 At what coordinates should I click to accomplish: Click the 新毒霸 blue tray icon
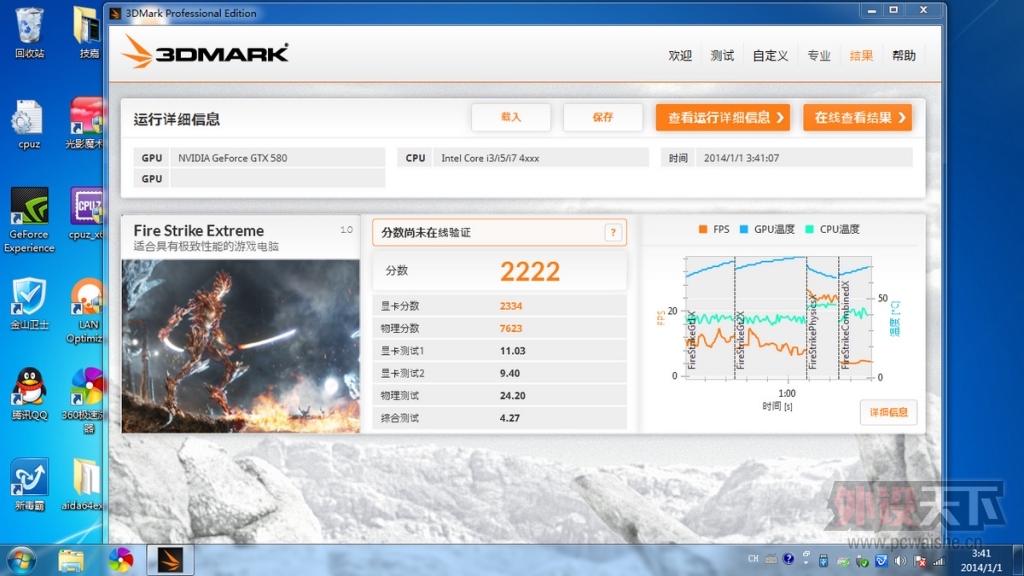coord(881,560)
